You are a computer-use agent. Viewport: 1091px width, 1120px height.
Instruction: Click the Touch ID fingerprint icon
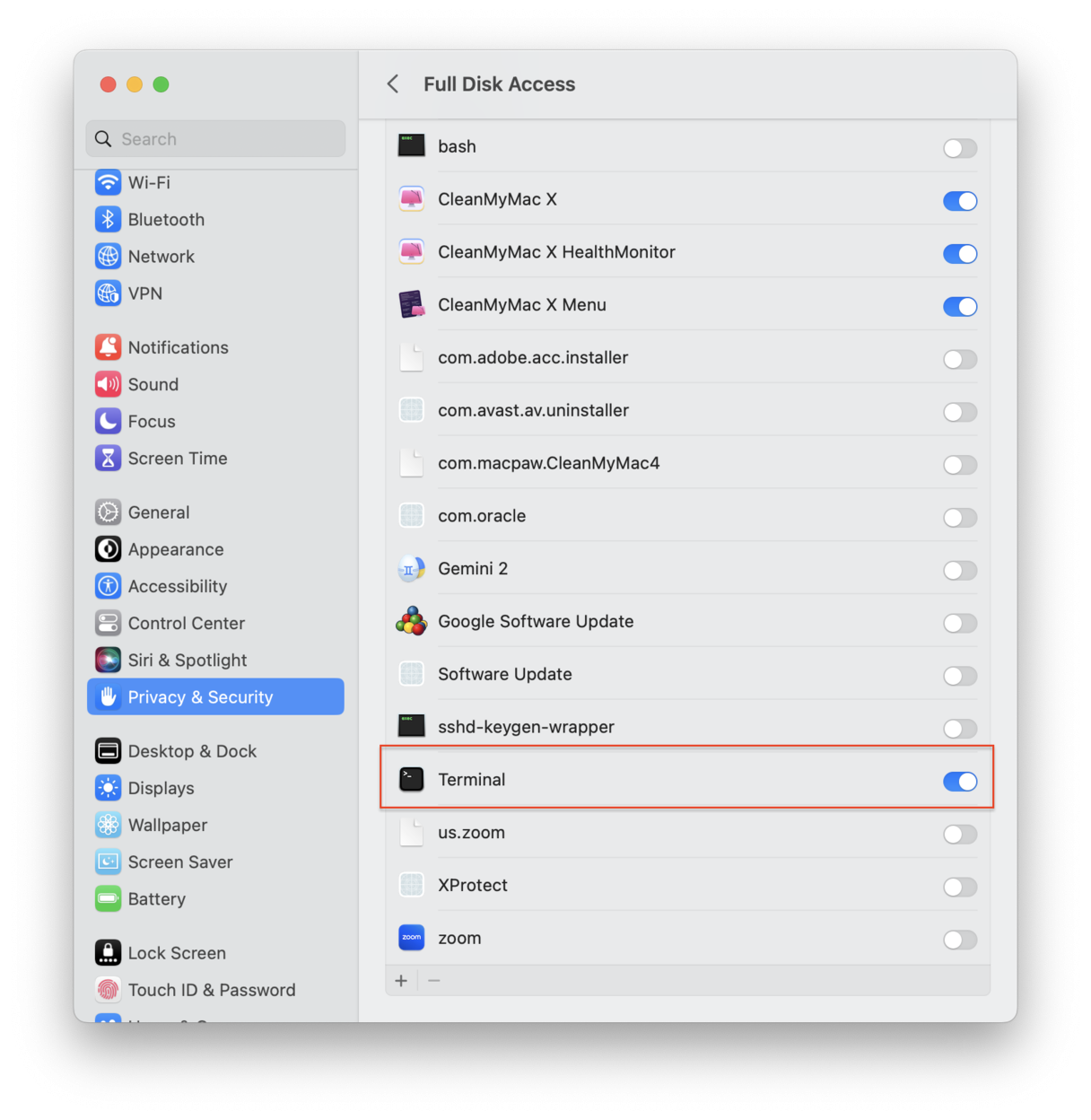(x=108, y=989)
